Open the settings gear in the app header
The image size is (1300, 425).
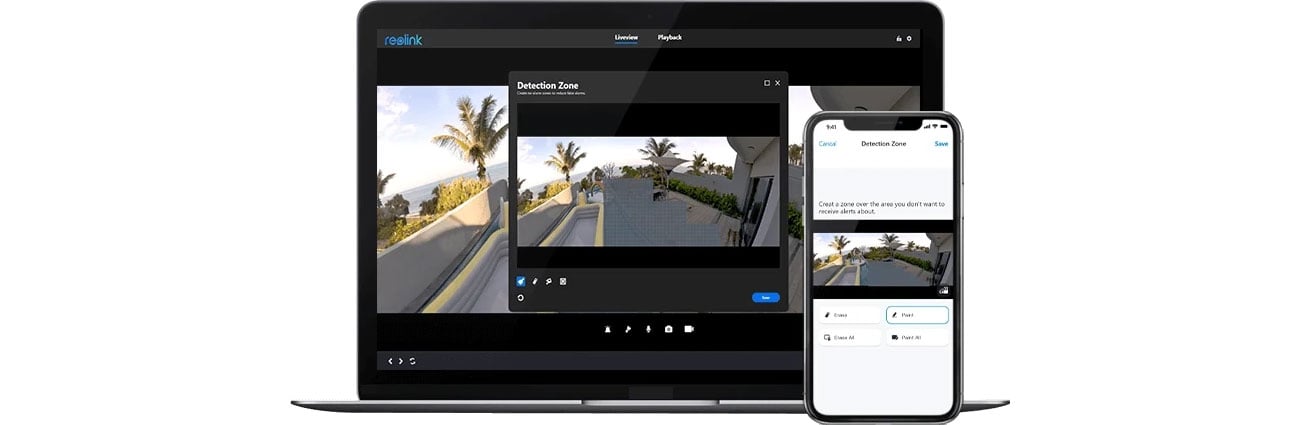(x=909, y=39)
